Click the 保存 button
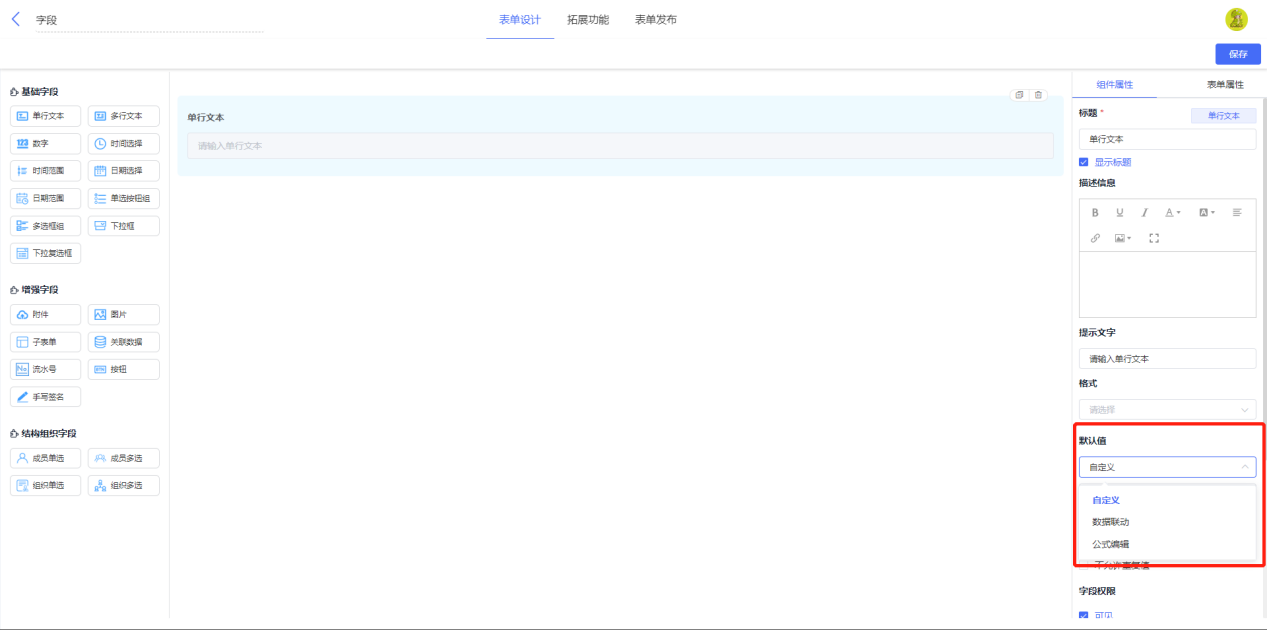 tap(1238, 54)
